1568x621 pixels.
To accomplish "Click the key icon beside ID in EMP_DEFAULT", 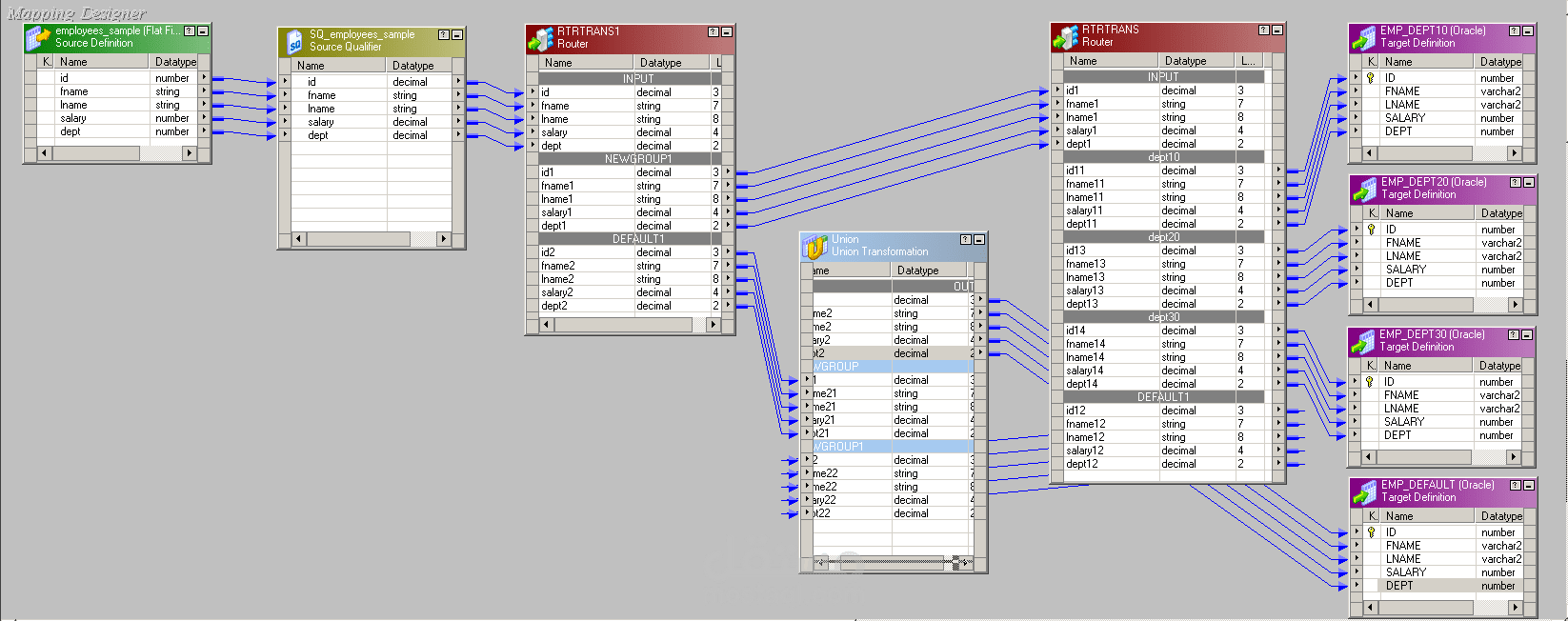I will [1372, 532].
